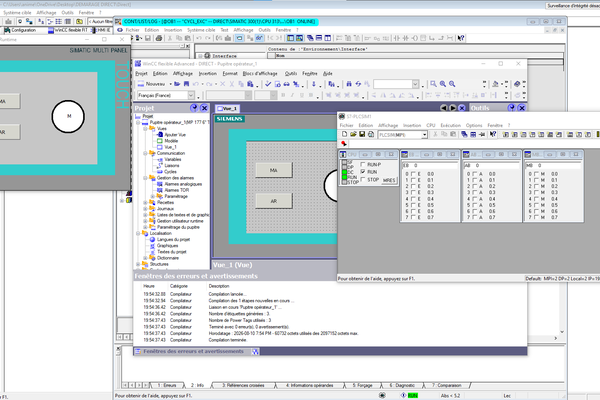Screen dimensions: 600x400
Task: Click open file icon in S7-PLCSIM toolbar
Action: [x=353, y=134]
